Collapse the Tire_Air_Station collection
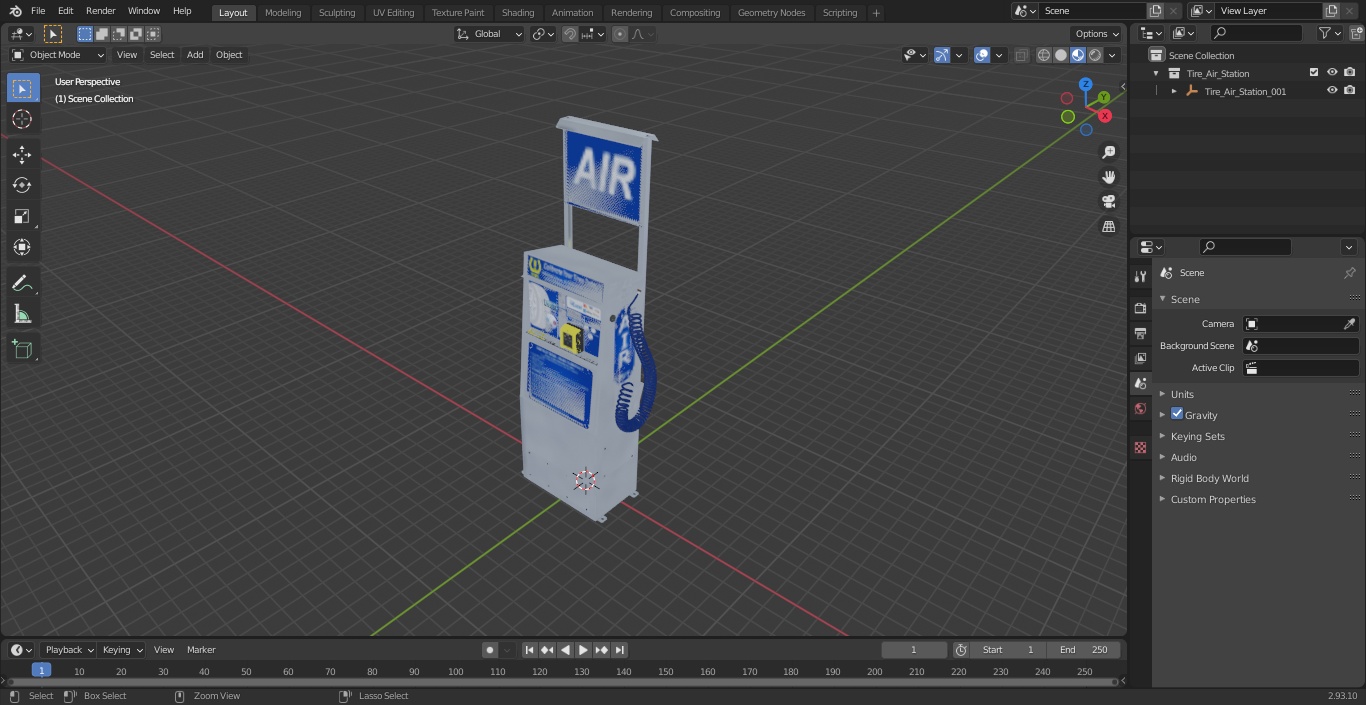The height and width of the screenshot is (705, 1366). pos(1156,73)
